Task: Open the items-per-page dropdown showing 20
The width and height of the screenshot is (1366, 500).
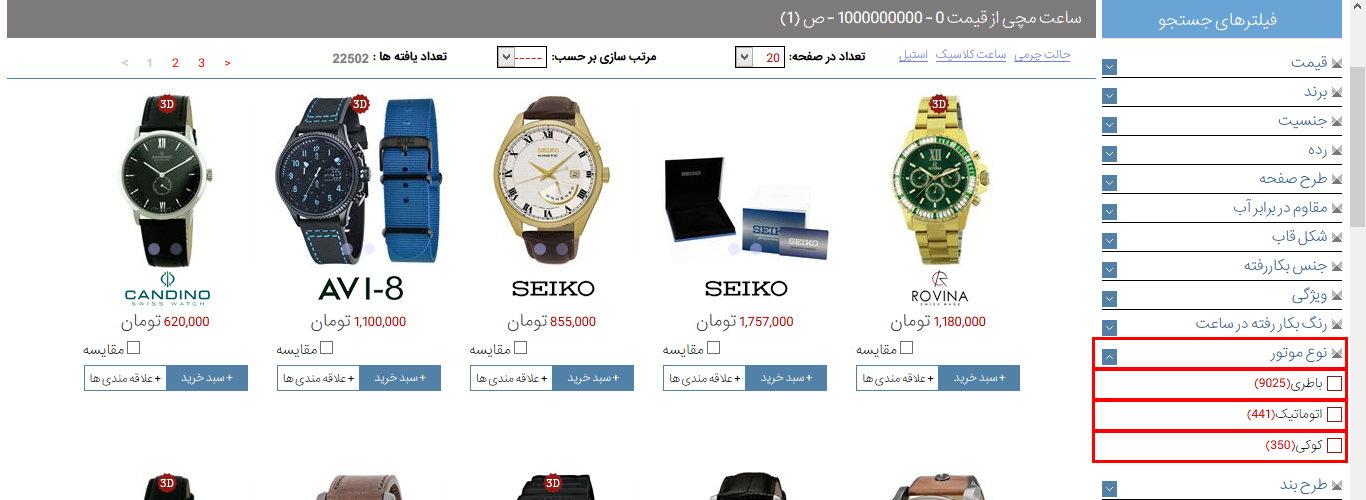Action: 759,57
